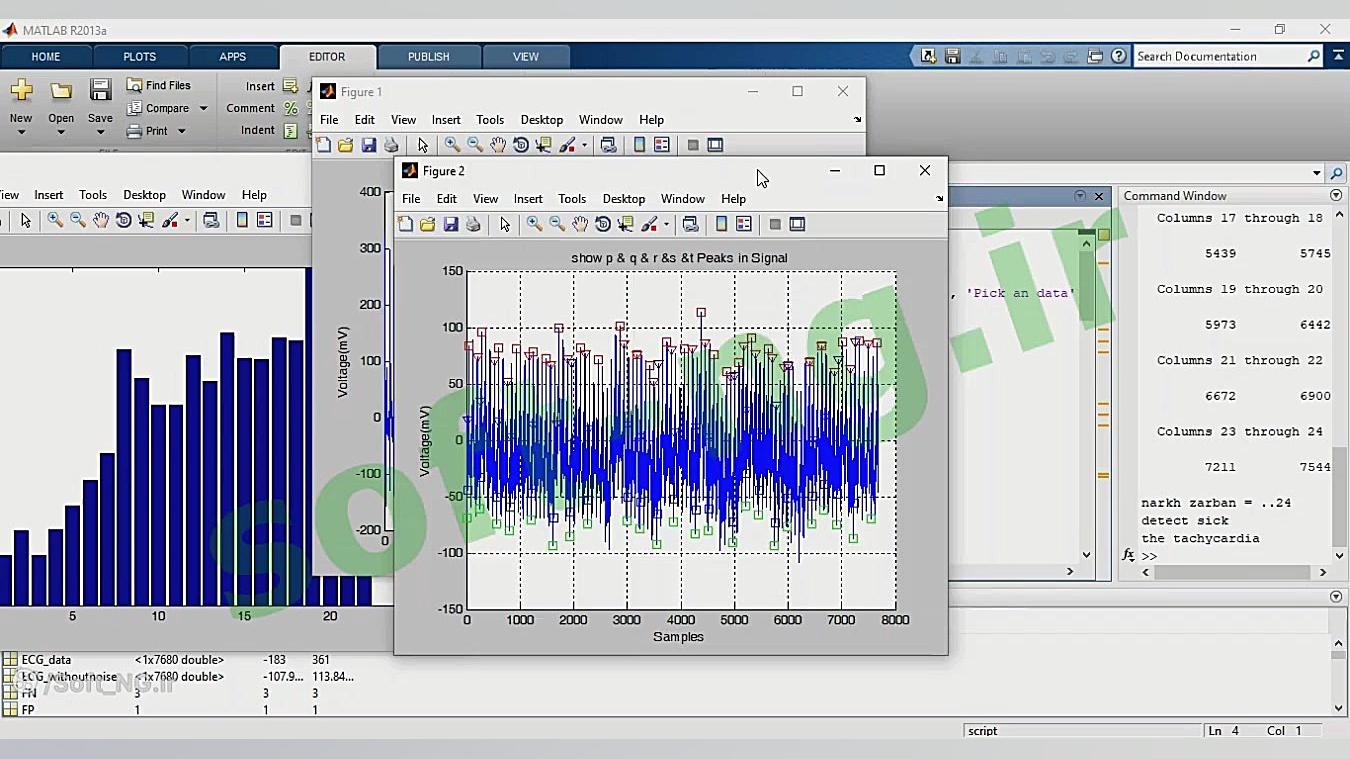The height and width of the screenshot is (759, 1350).
Task: Click the Search Documentation magnifier icon
Action: coord(1314,56)
